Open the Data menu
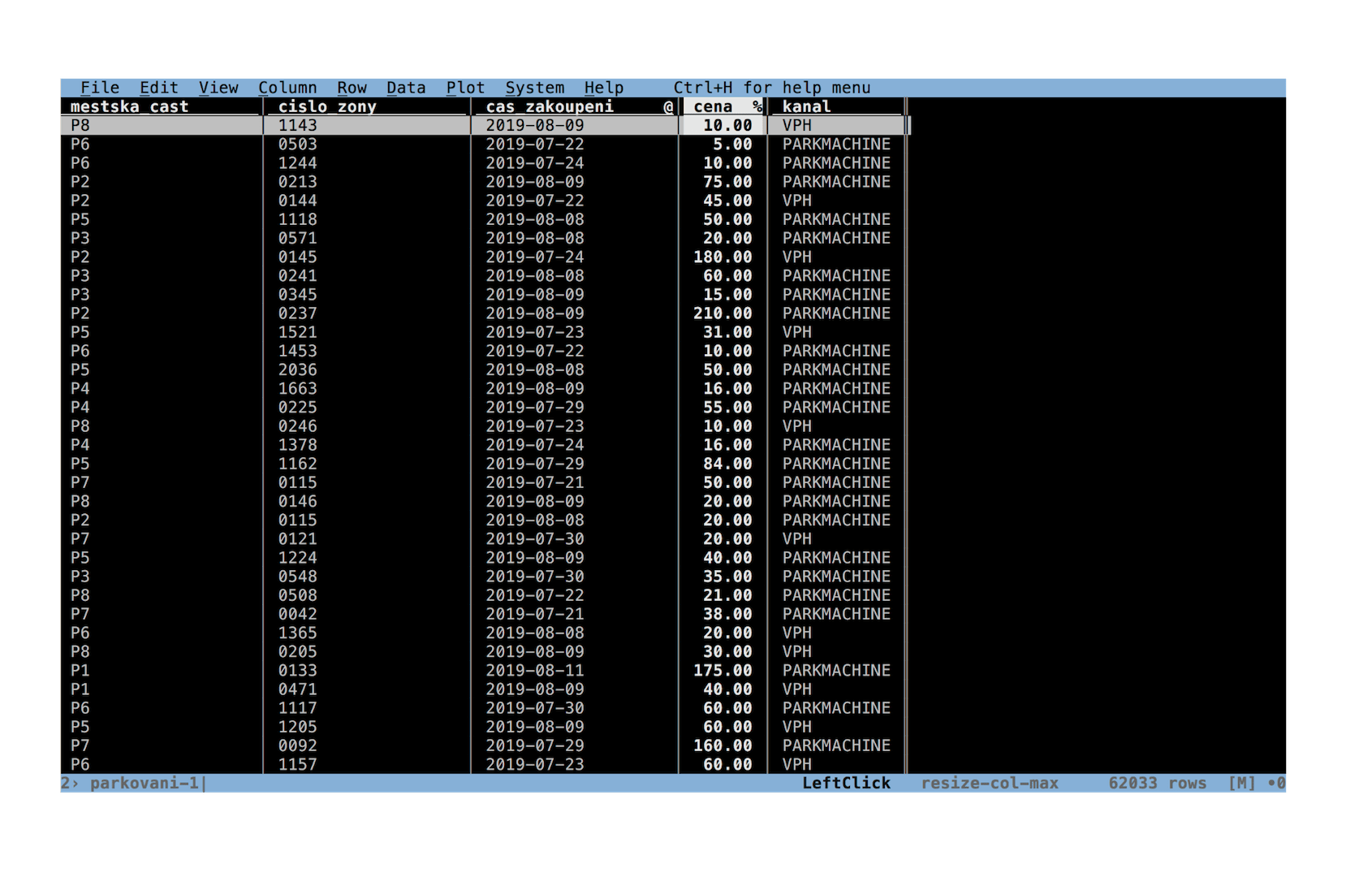1372x877 pixels. (x=406, y=88)
